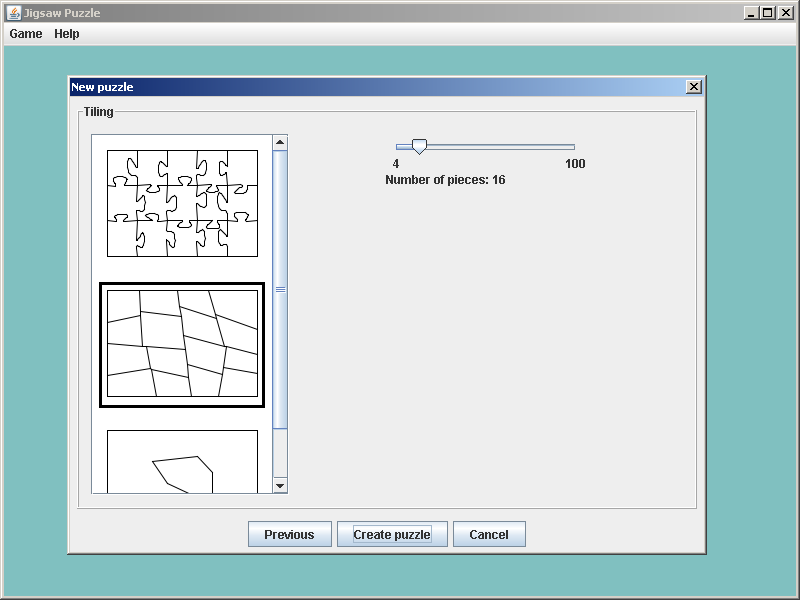Click the slider track near the 100 end
Screen dimensions: 800x600
[568, 147]
